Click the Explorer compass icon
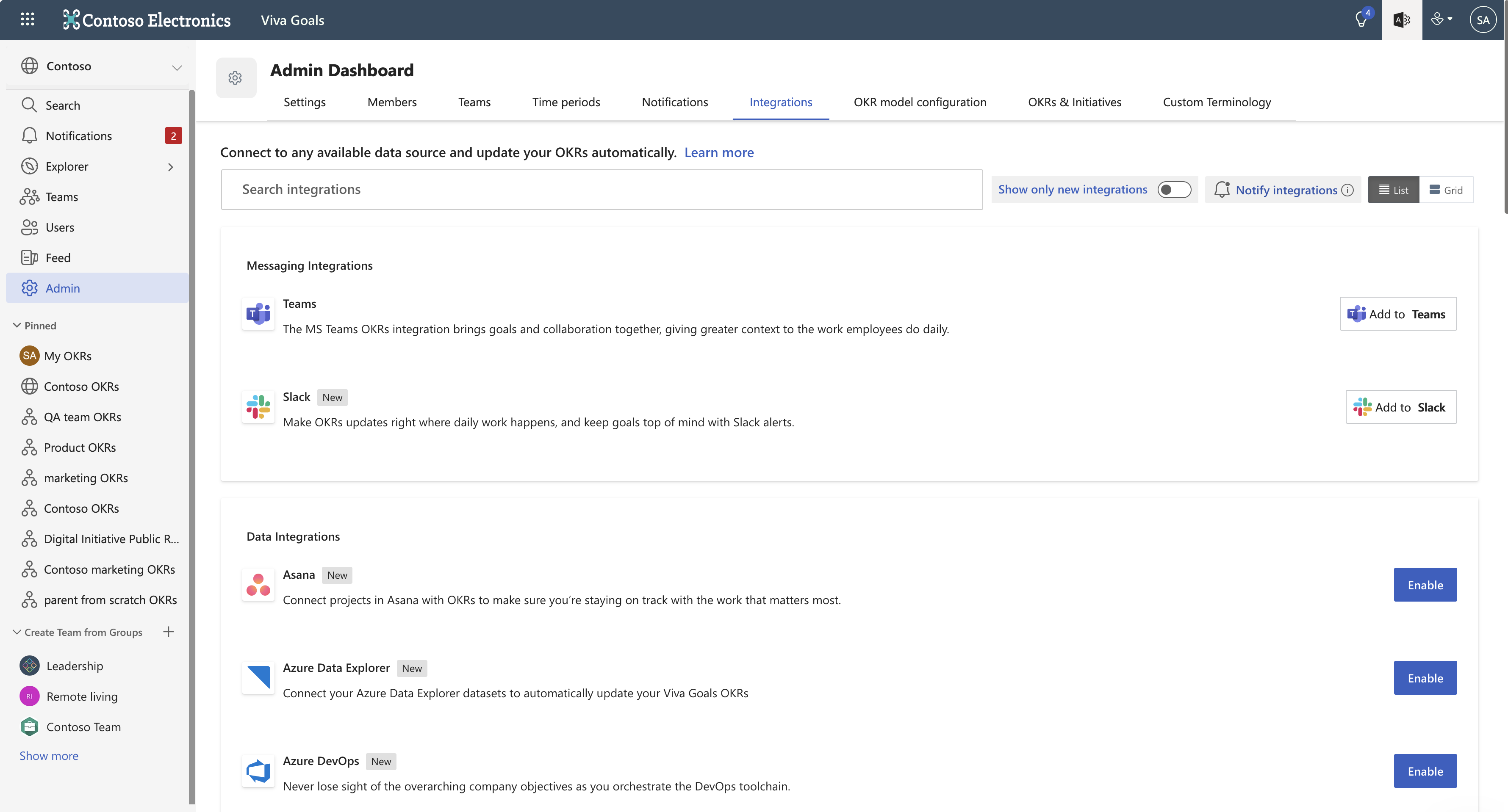The image size is (1508, 812). (29, 166)
